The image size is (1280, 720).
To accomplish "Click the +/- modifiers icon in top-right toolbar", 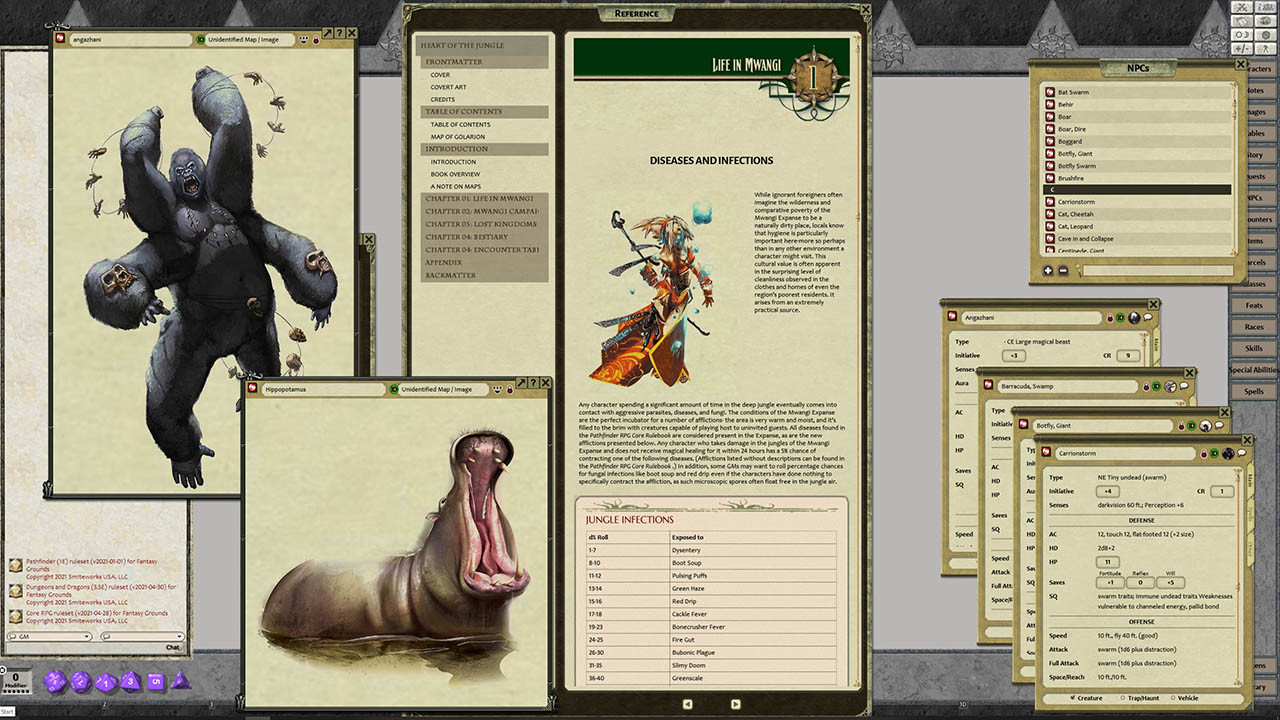I will [1241, 48].
